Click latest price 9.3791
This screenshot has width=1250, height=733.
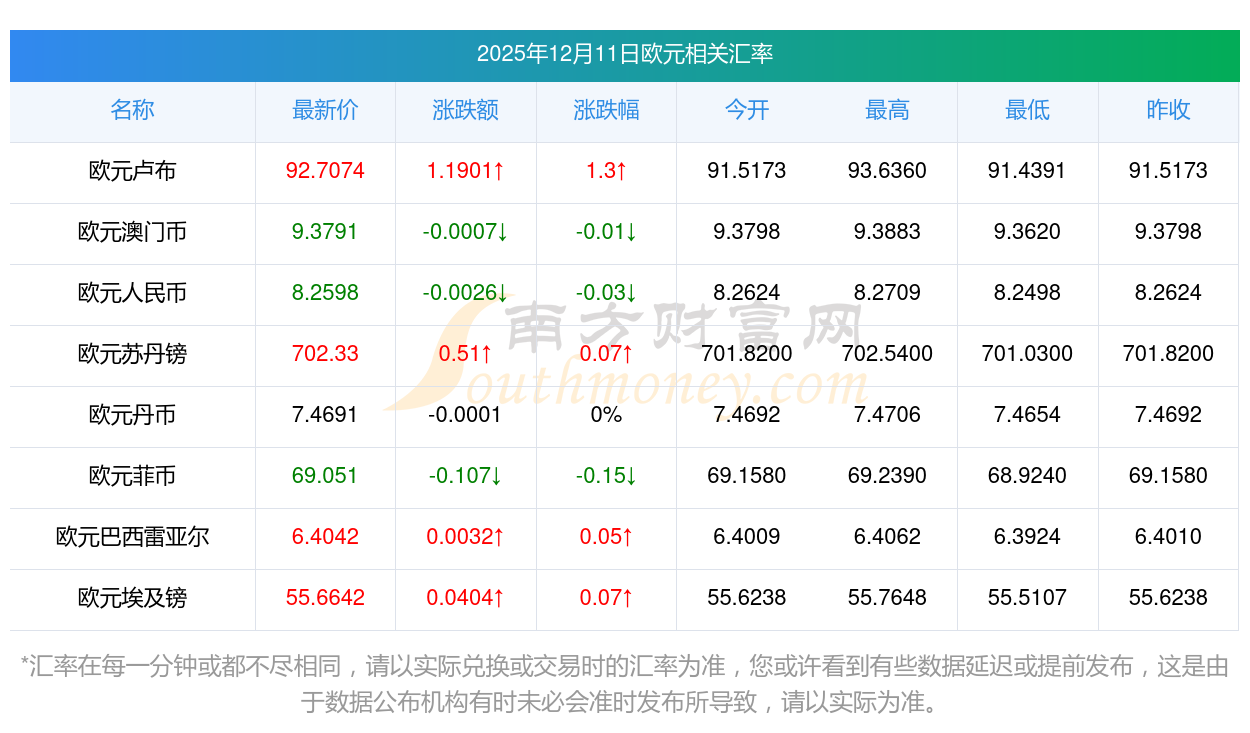pos(325,232)
